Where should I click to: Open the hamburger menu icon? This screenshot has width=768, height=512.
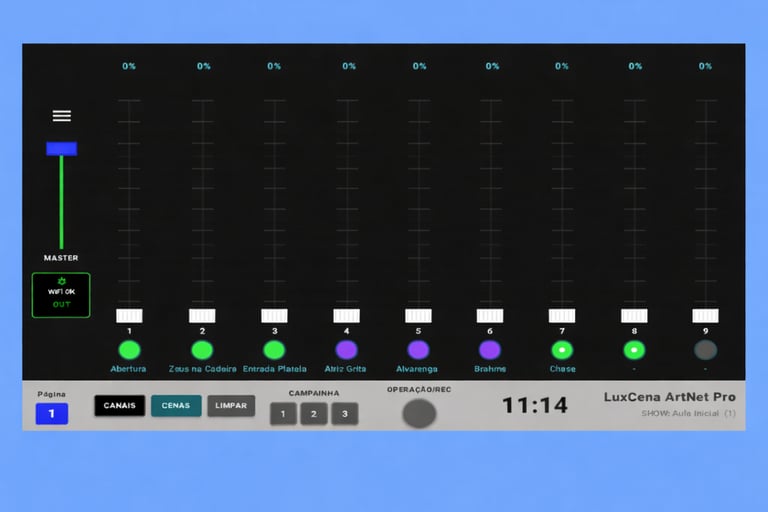click(x=62, y=116)
